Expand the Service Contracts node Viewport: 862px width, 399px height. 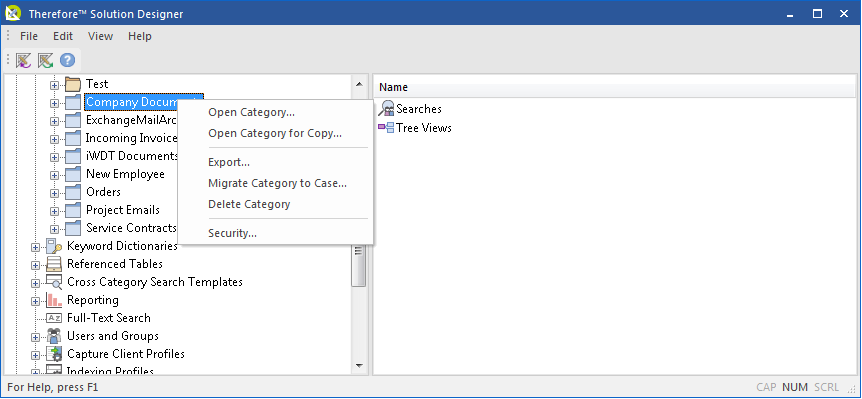[x=54, y=229]
